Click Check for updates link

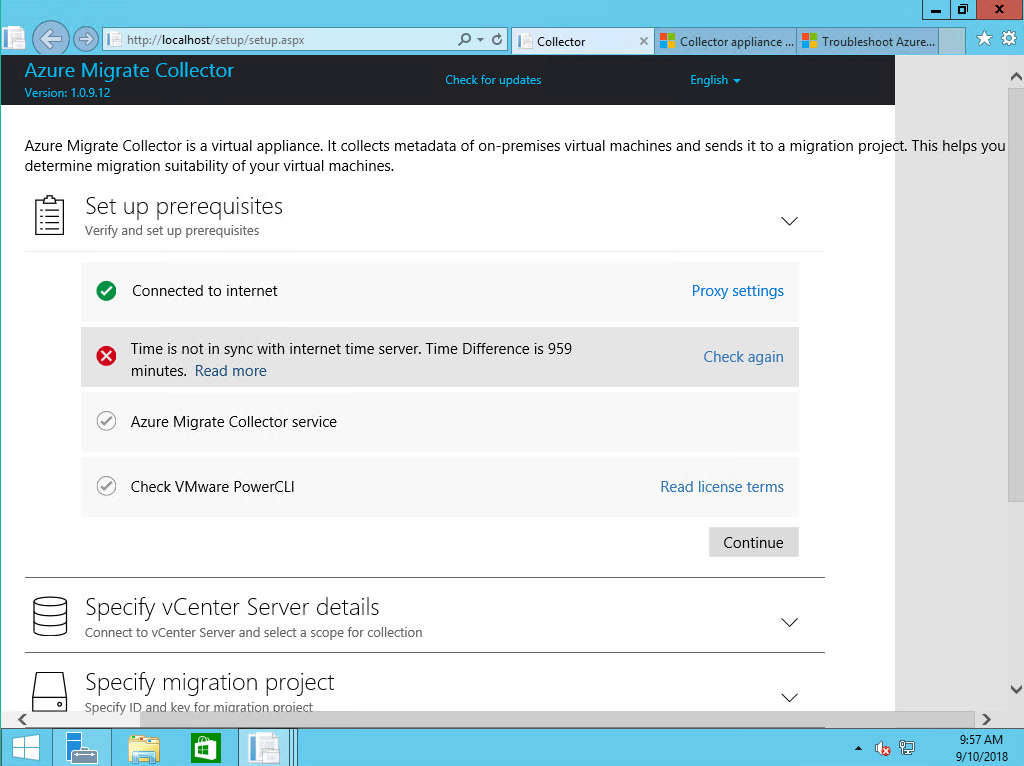(x=493, y=80)
